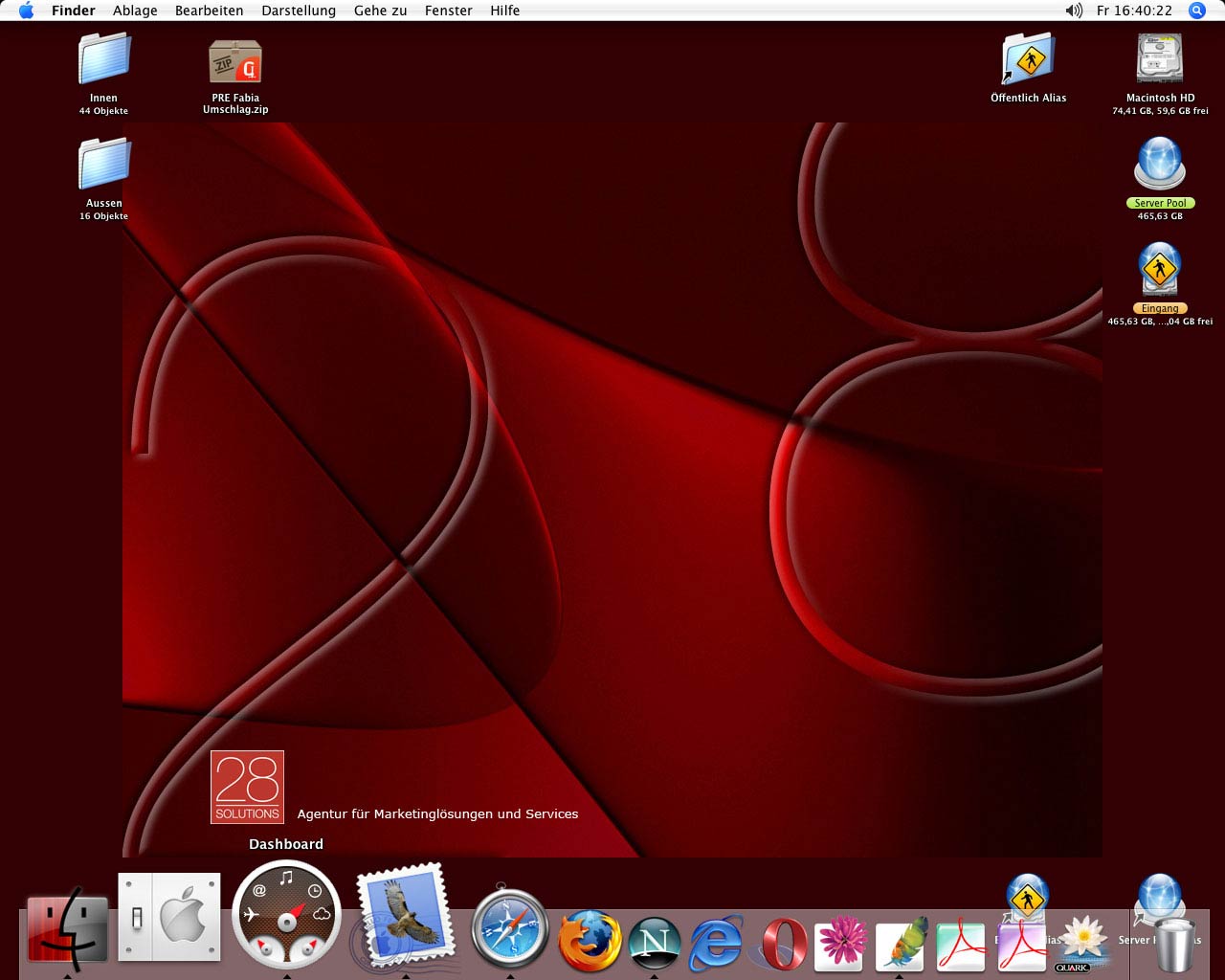Open Spotlight search in the menu bar
The image size is (1225, 980).
click(1196, 11)
